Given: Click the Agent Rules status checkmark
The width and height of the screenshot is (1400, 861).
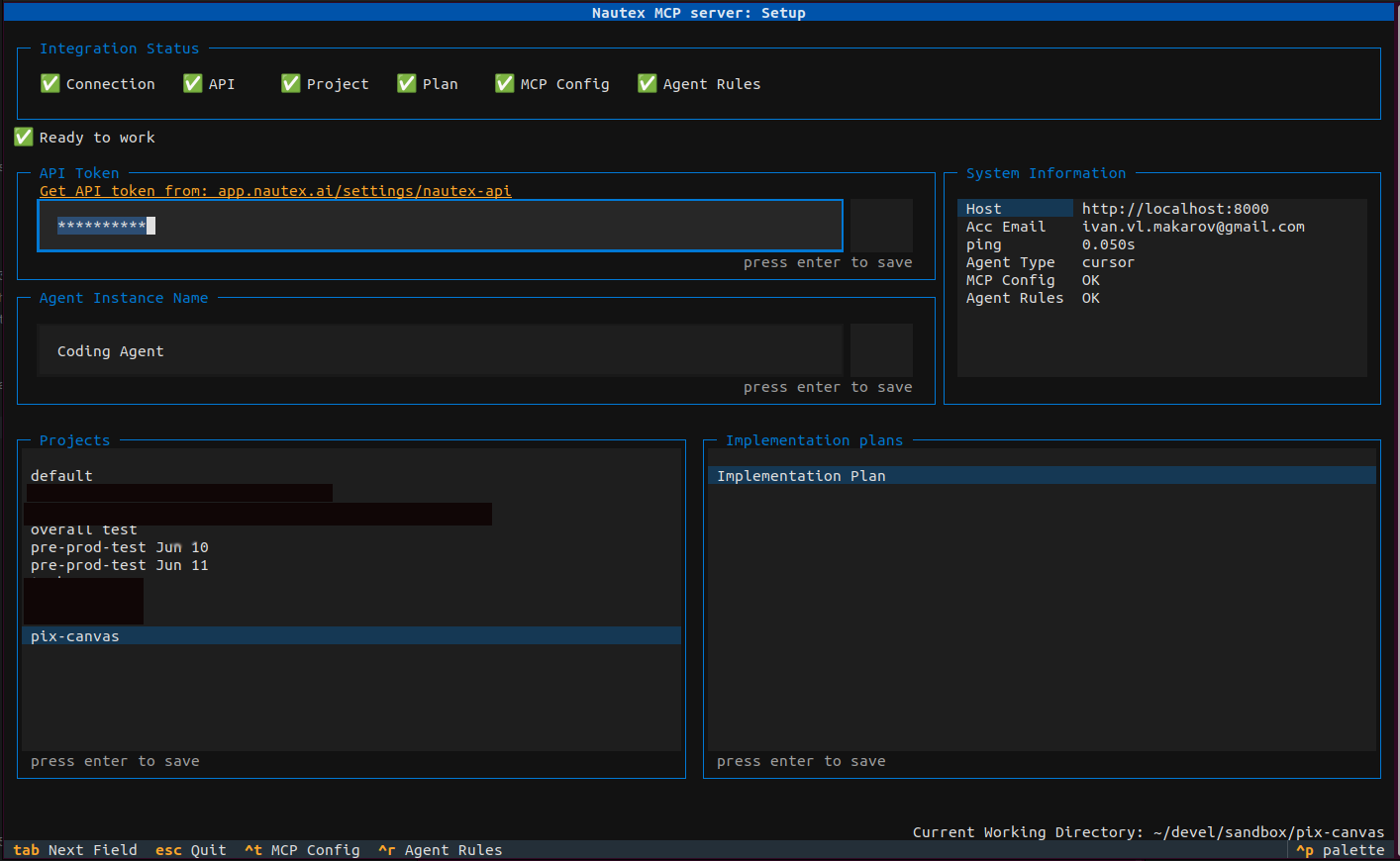Looking at the screenshot, I should (648, 84).
